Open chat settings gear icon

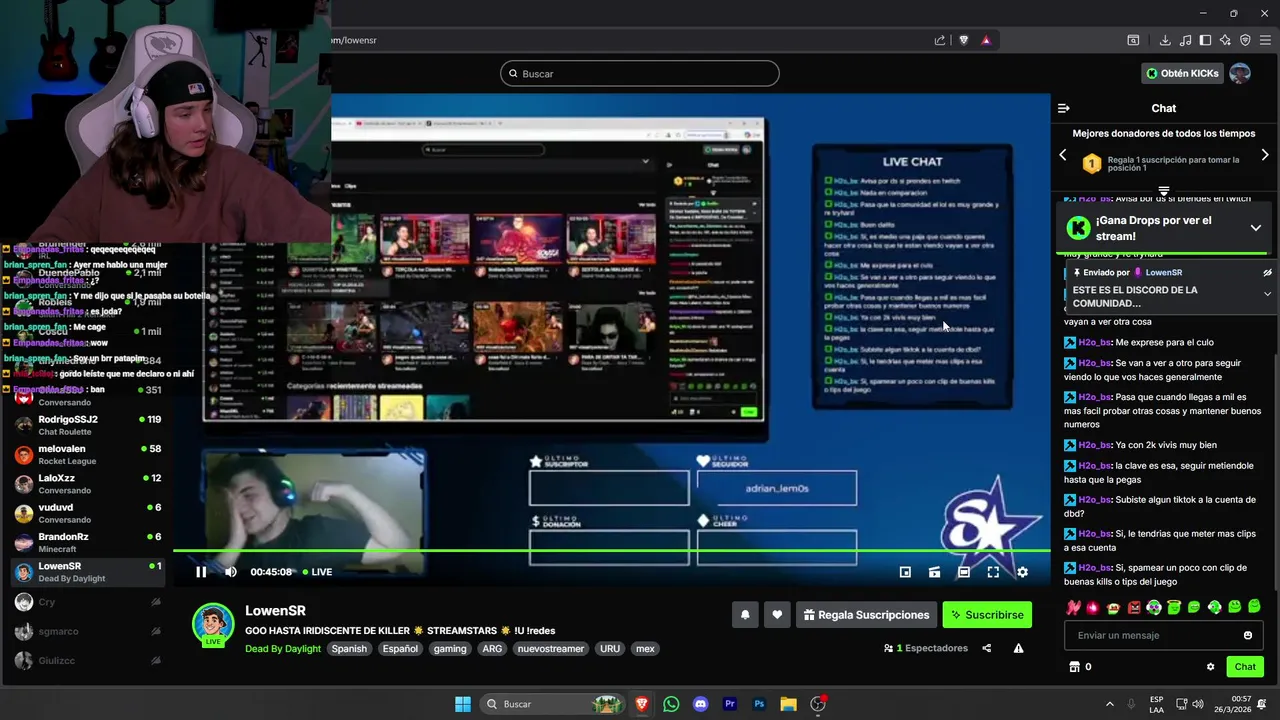tap(1211, 667)
